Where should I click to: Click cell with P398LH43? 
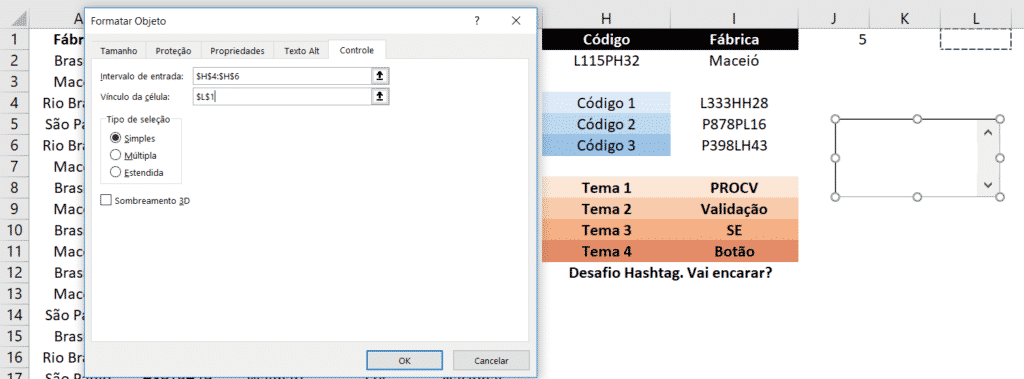(x=735, y=146)
